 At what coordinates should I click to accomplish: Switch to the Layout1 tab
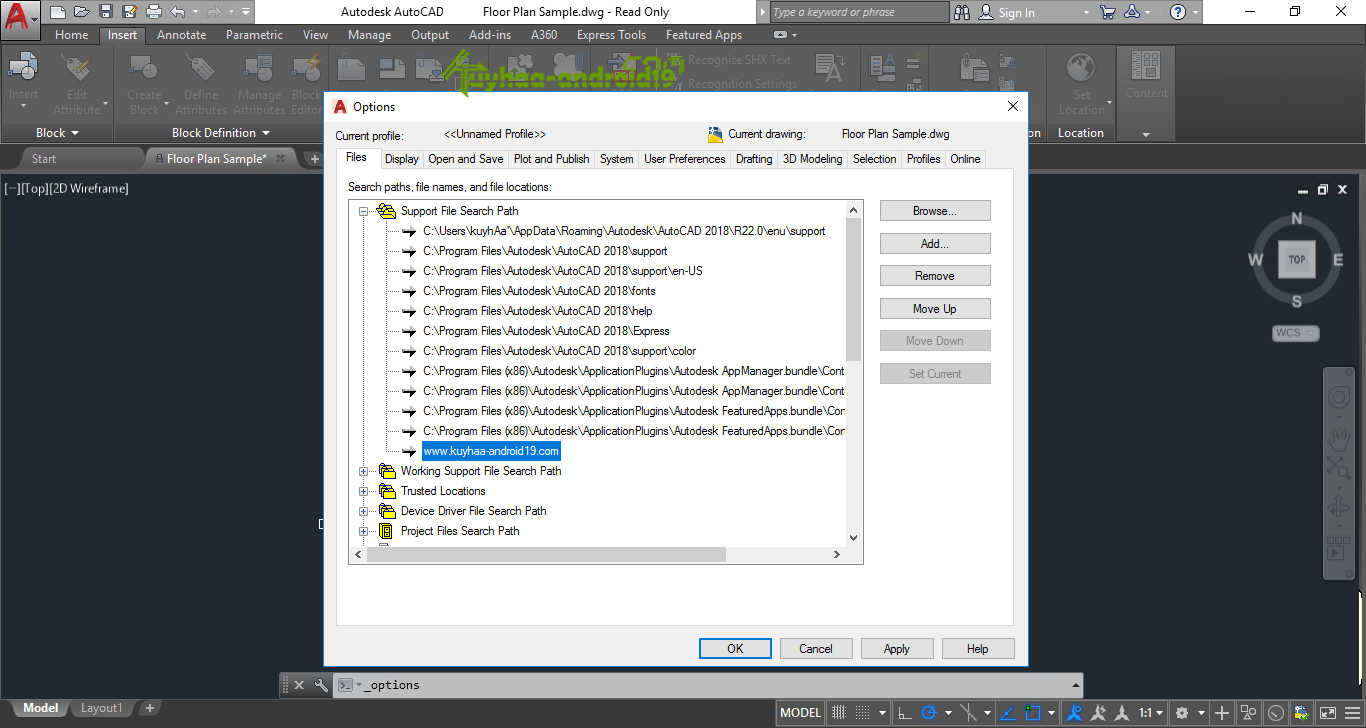coord(101,708)
